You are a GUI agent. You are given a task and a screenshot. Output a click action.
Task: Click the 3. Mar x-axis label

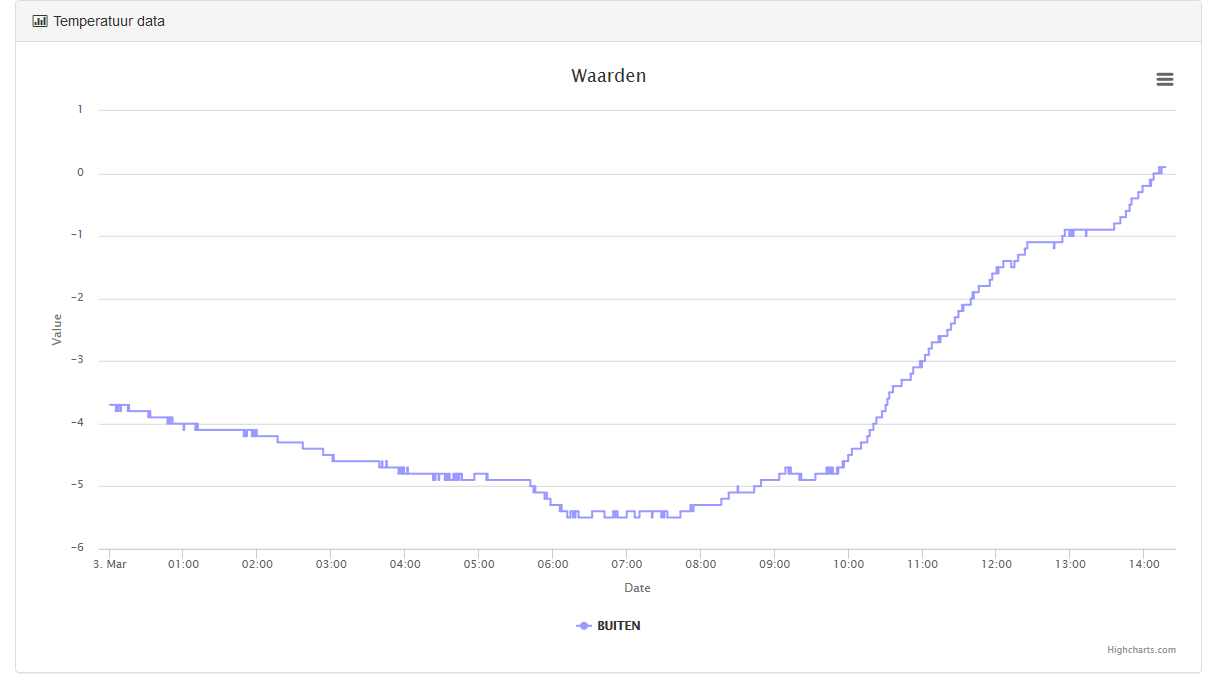click(110, 564)
